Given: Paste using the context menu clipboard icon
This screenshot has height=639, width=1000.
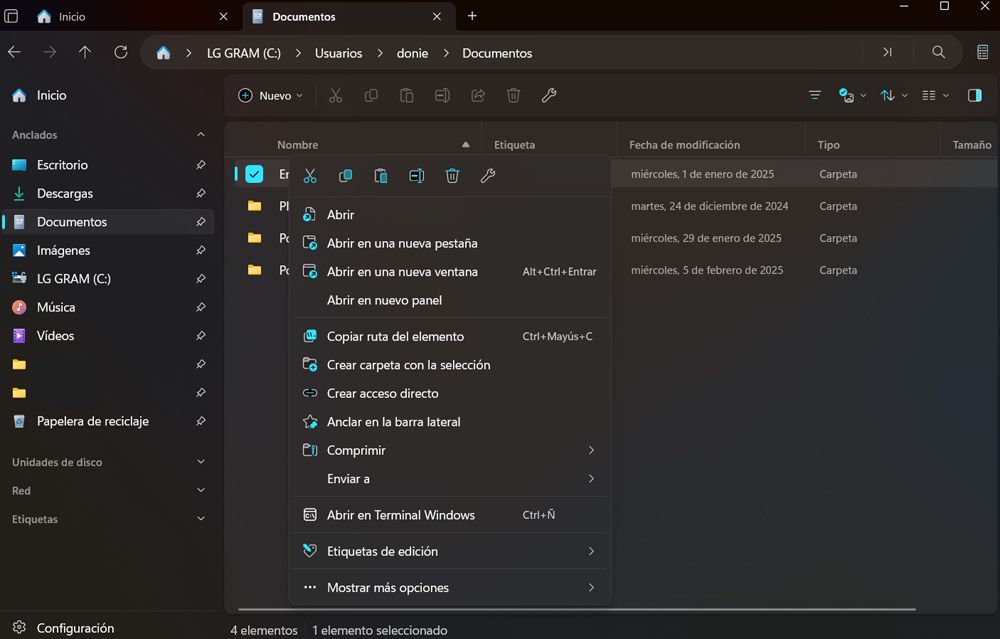Looking at the screenshot, I should (x=381, y=176).
